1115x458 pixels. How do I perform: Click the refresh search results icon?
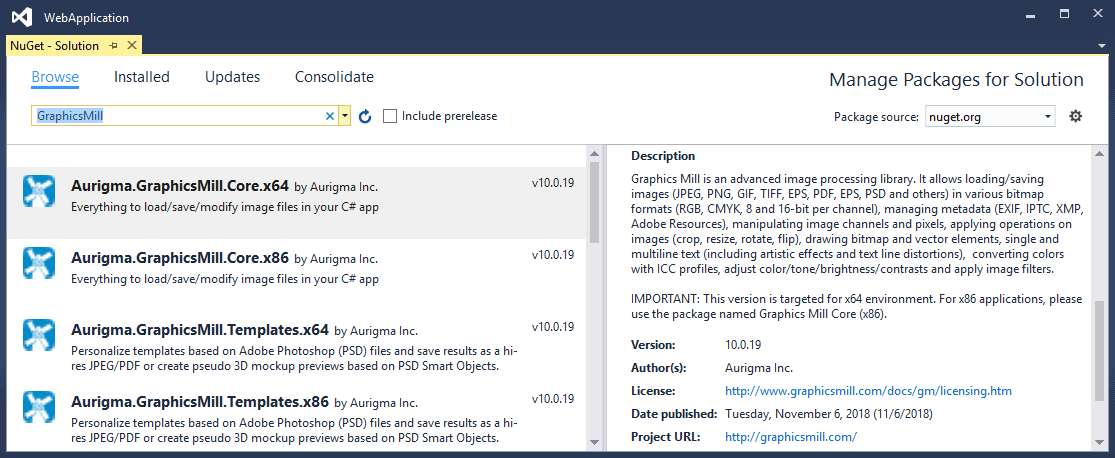(365, 116)
